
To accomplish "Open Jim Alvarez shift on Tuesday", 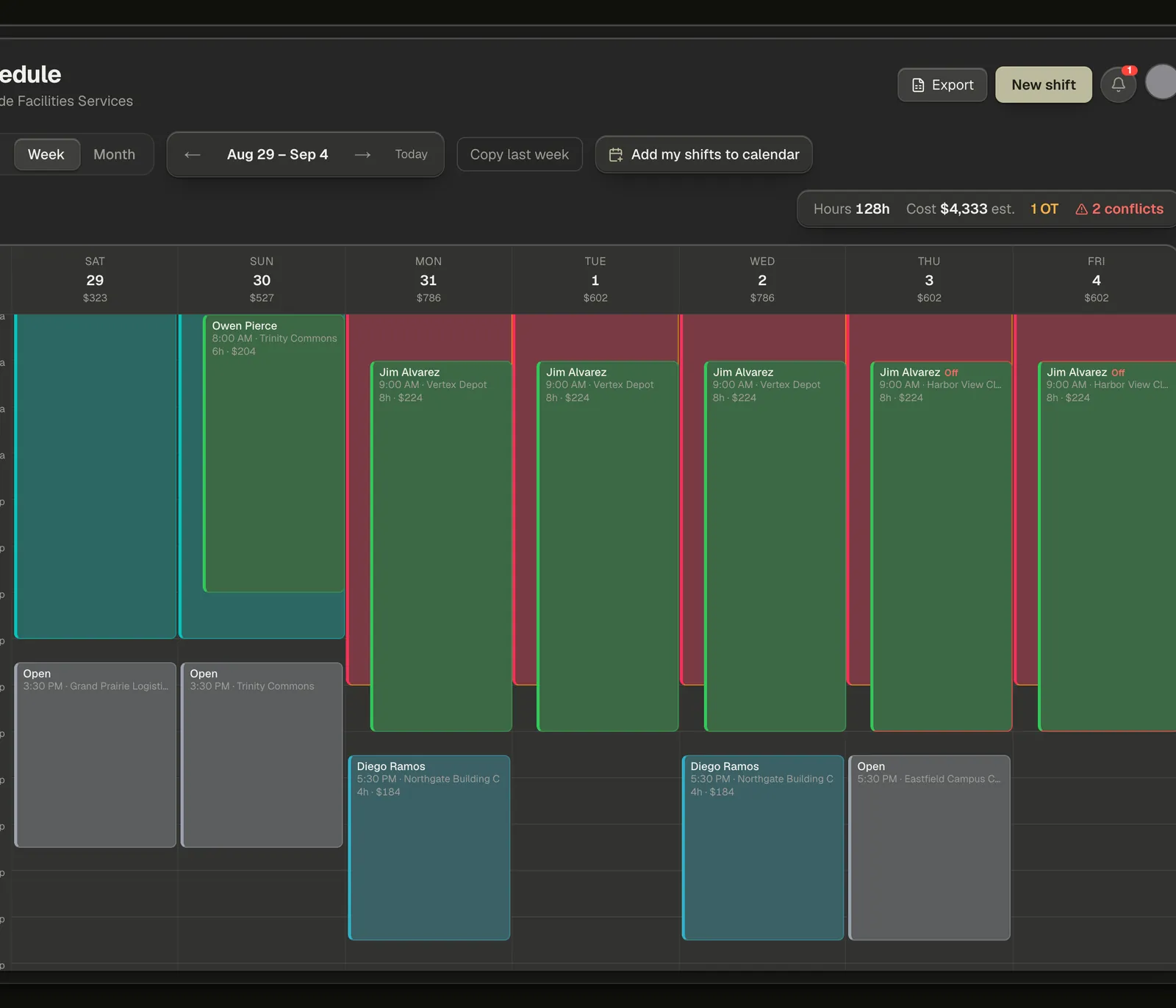I will (608, 546).
